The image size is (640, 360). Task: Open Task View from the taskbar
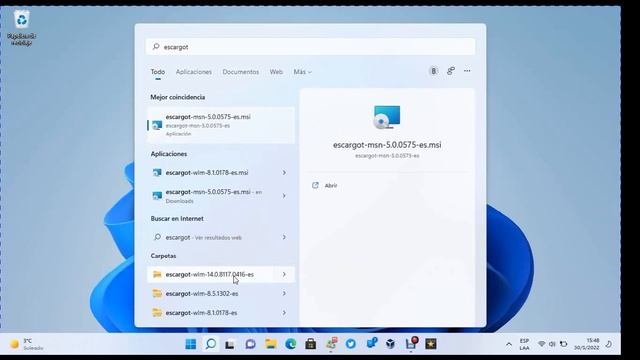(x=230, y=344)
